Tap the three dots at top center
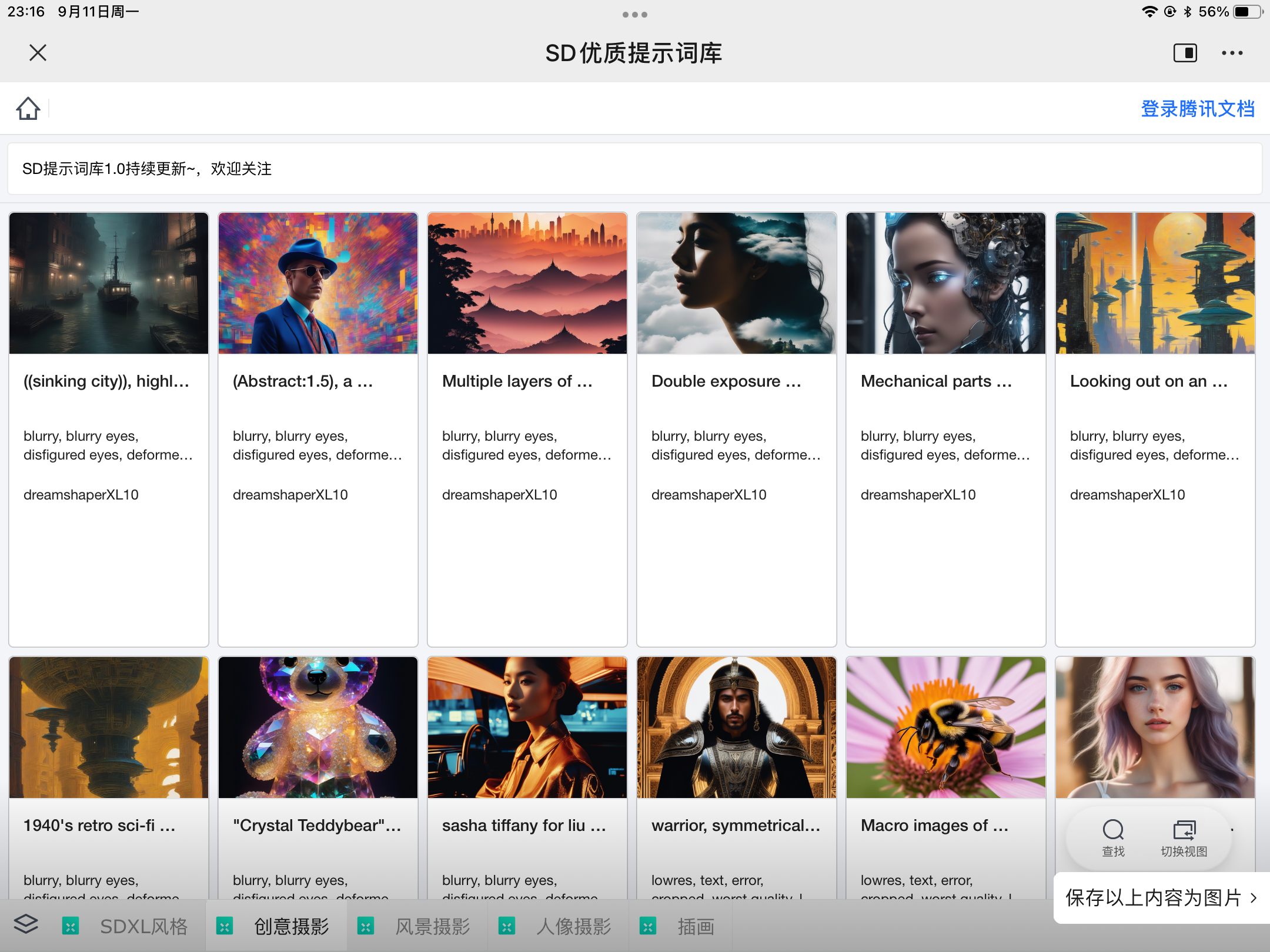Screen dimensions: 1270x952 634,15
